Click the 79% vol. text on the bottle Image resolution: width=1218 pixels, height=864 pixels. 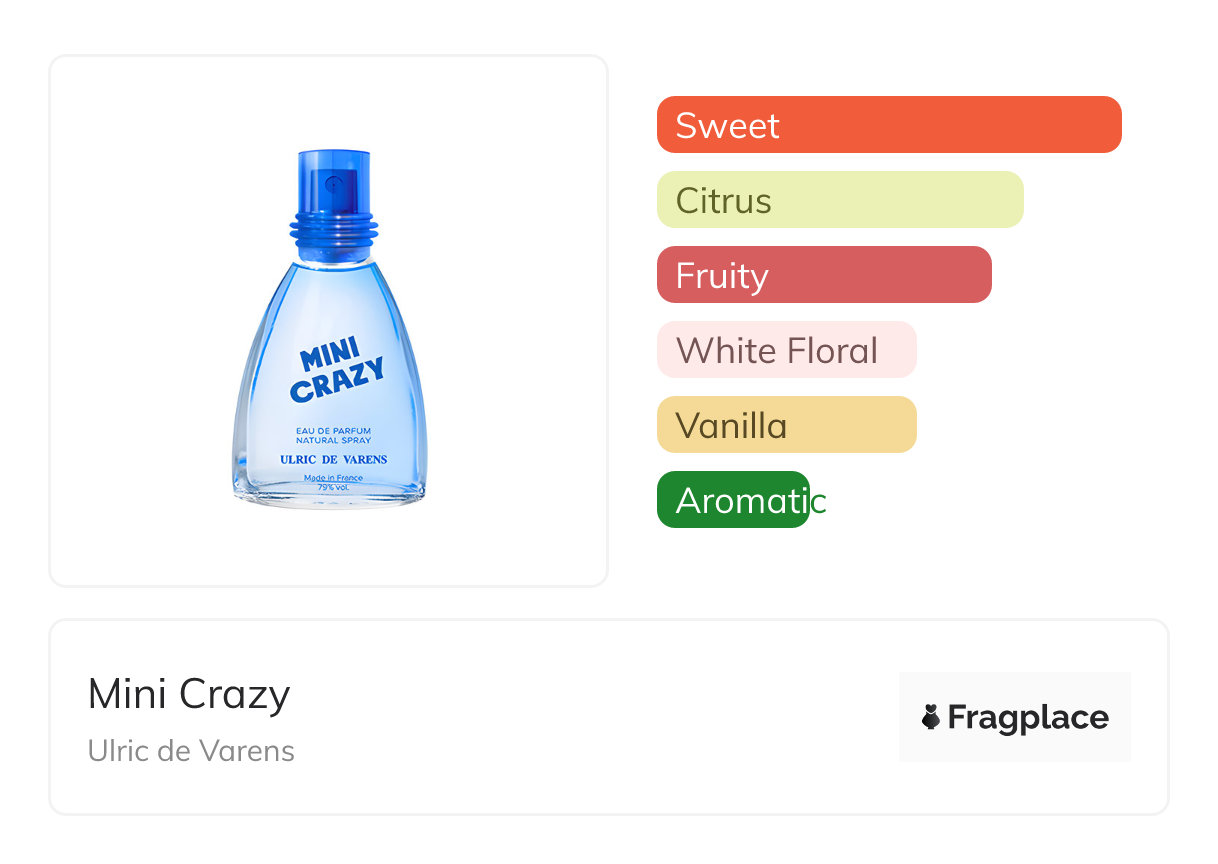(x=331, y=487)
